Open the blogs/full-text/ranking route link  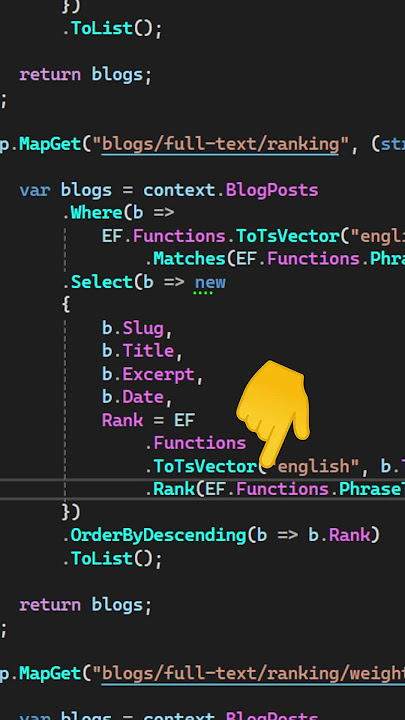[220, 144]
